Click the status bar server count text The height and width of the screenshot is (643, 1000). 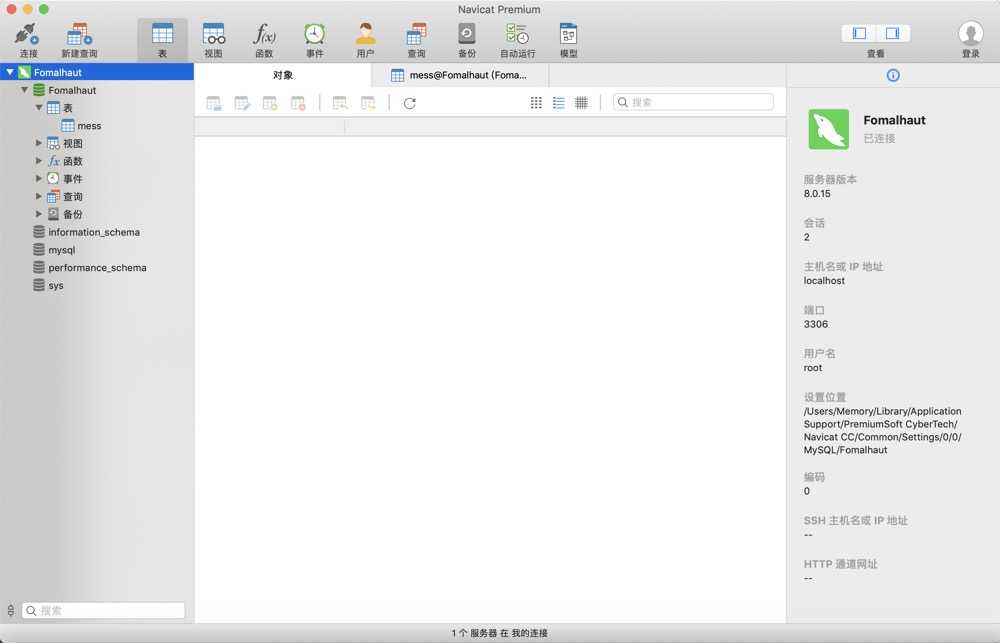[499, 633]
